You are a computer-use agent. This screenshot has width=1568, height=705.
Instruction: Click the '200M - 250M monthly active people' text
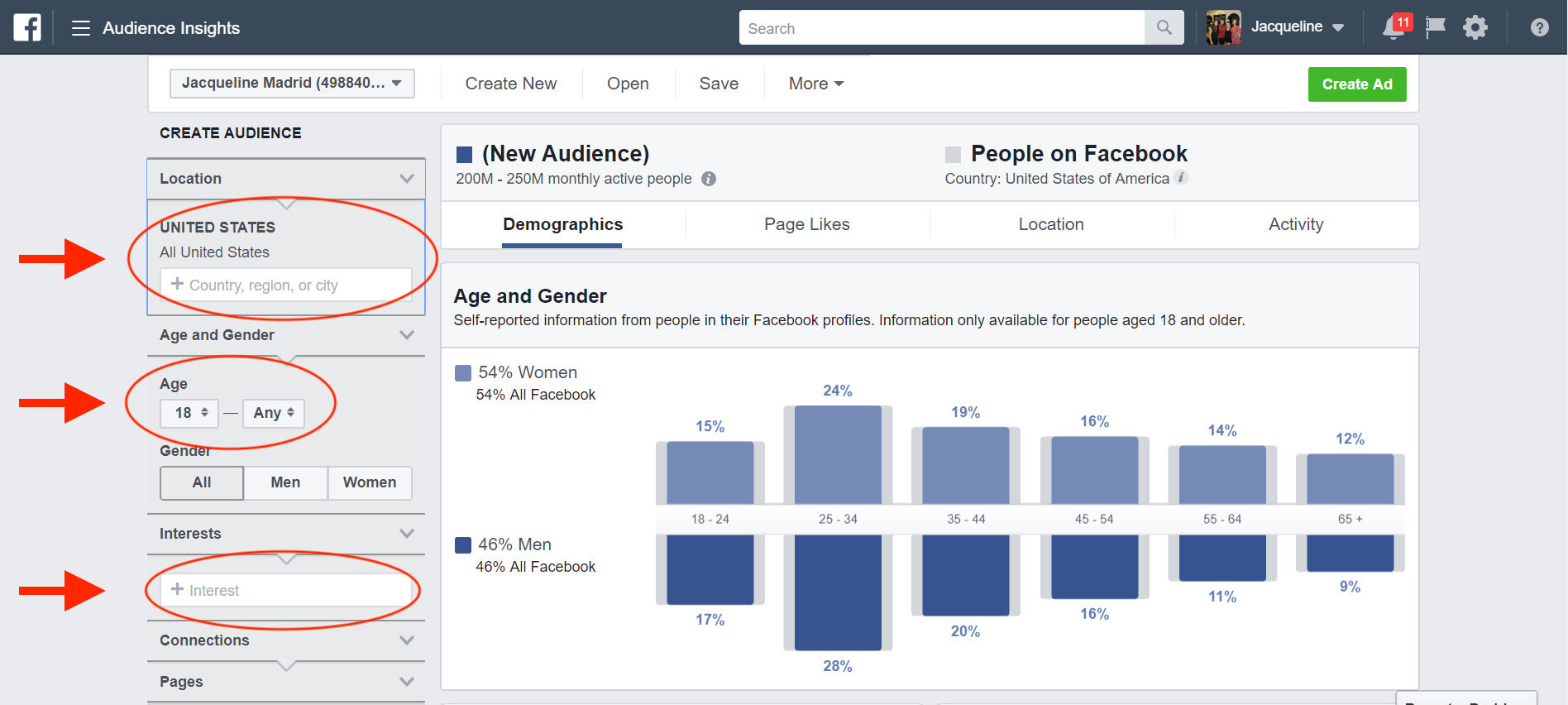click(574, 179)
